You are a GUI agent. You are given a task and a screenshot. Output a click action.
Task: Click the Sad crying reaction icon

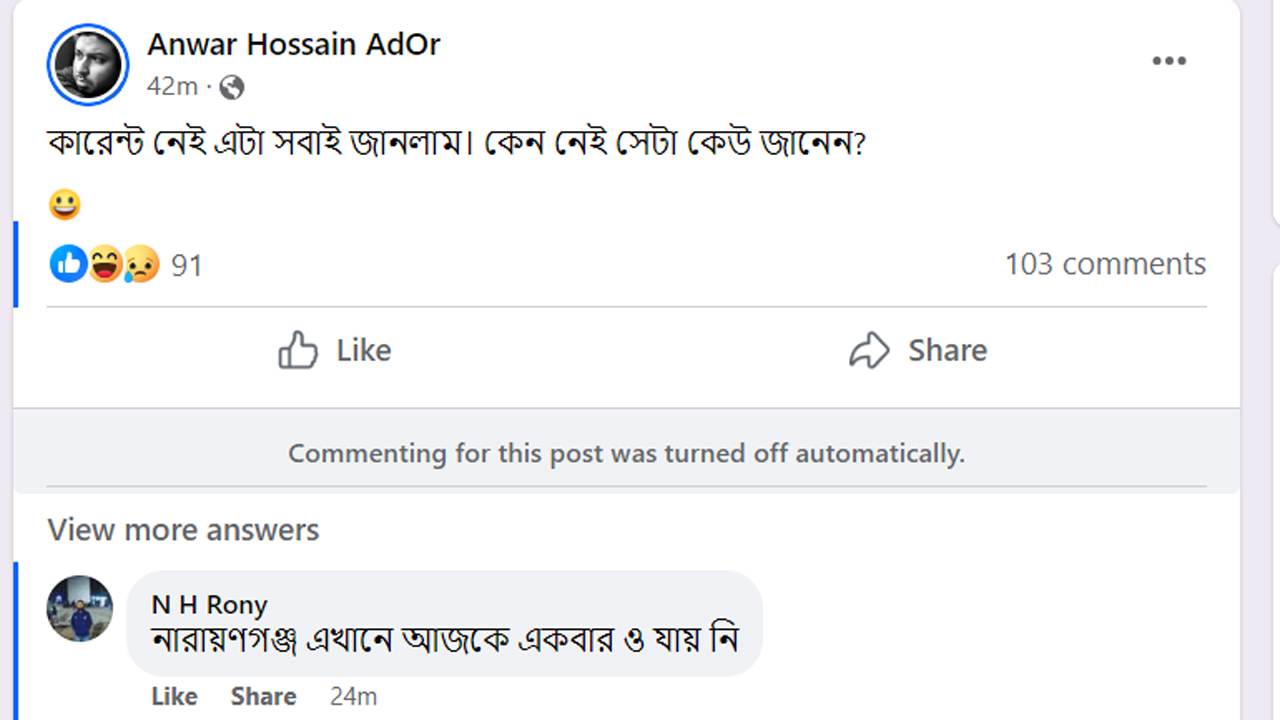click(x=141, y=264)
